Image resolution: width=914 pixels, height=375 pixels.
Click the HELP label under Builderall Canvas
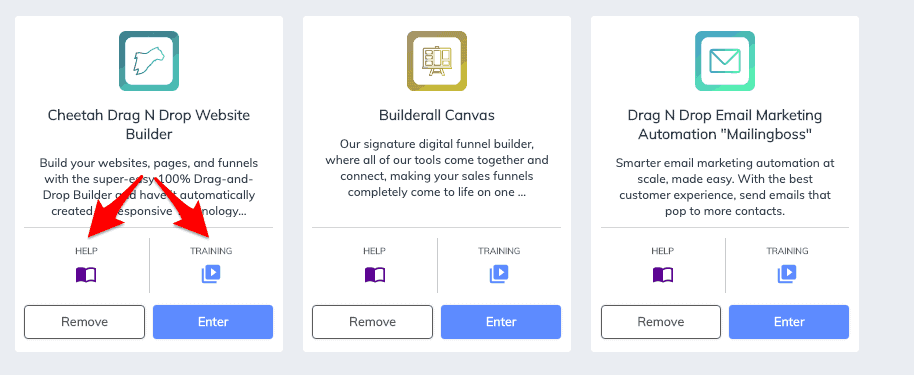click(x=374, y=251)
